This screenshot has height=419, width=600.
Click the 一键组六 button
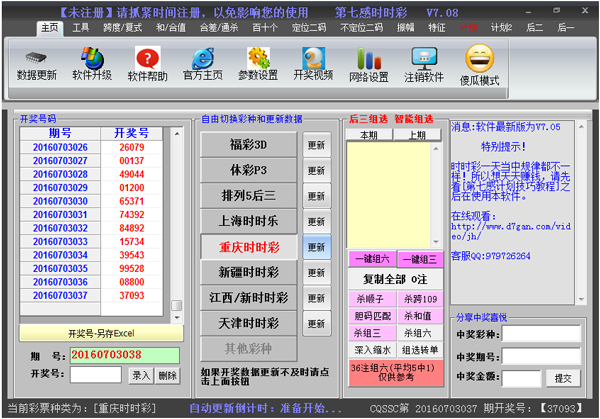[372, 259]
